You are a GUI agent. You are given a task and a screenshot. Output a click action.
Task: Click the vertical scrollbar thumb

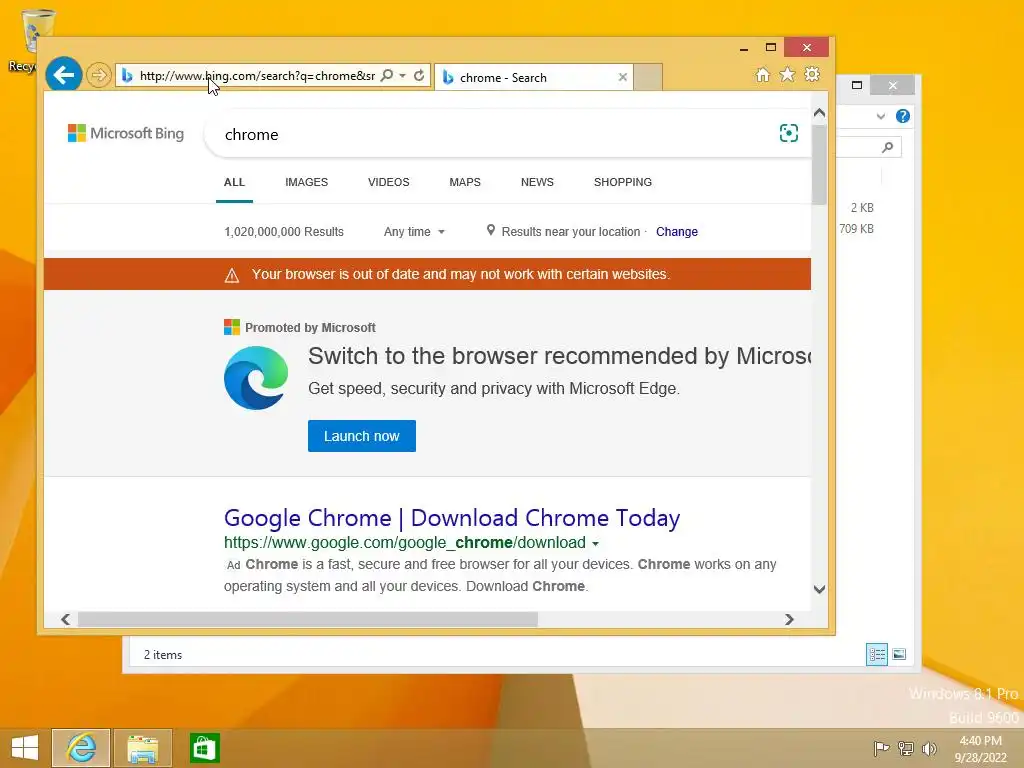coord(820,165)
